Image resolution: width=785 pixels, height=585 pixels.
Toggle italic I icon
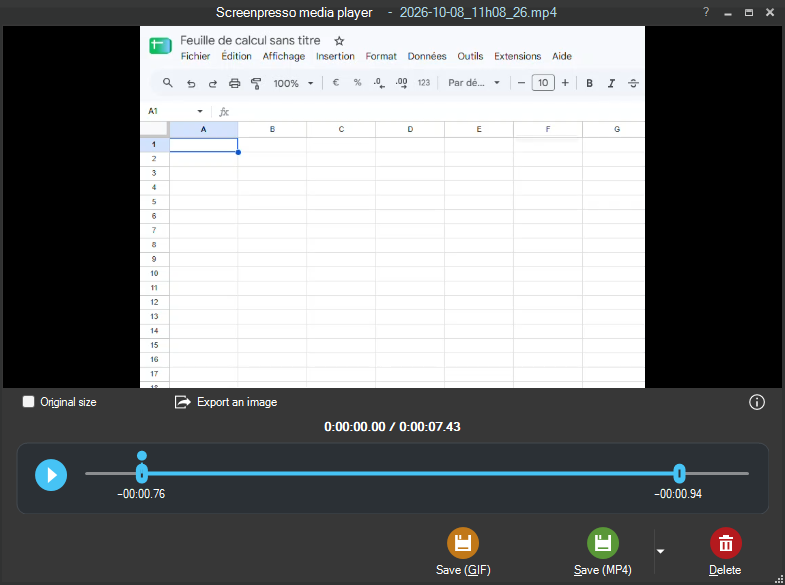(x=611, y=83)
